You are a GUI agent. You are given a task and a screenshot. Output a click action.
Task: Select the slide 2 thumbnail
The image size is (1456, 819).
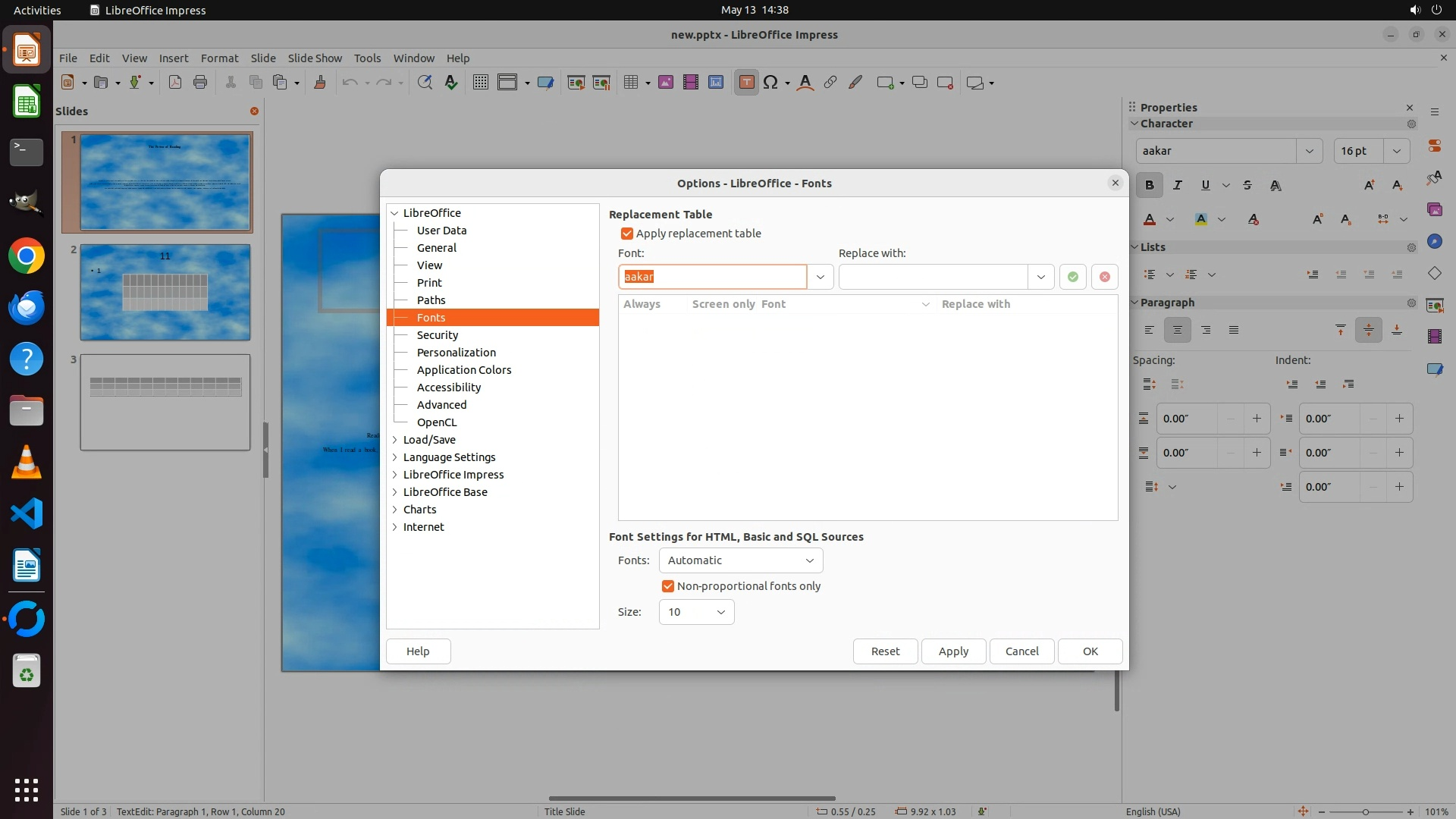point(165,292)
